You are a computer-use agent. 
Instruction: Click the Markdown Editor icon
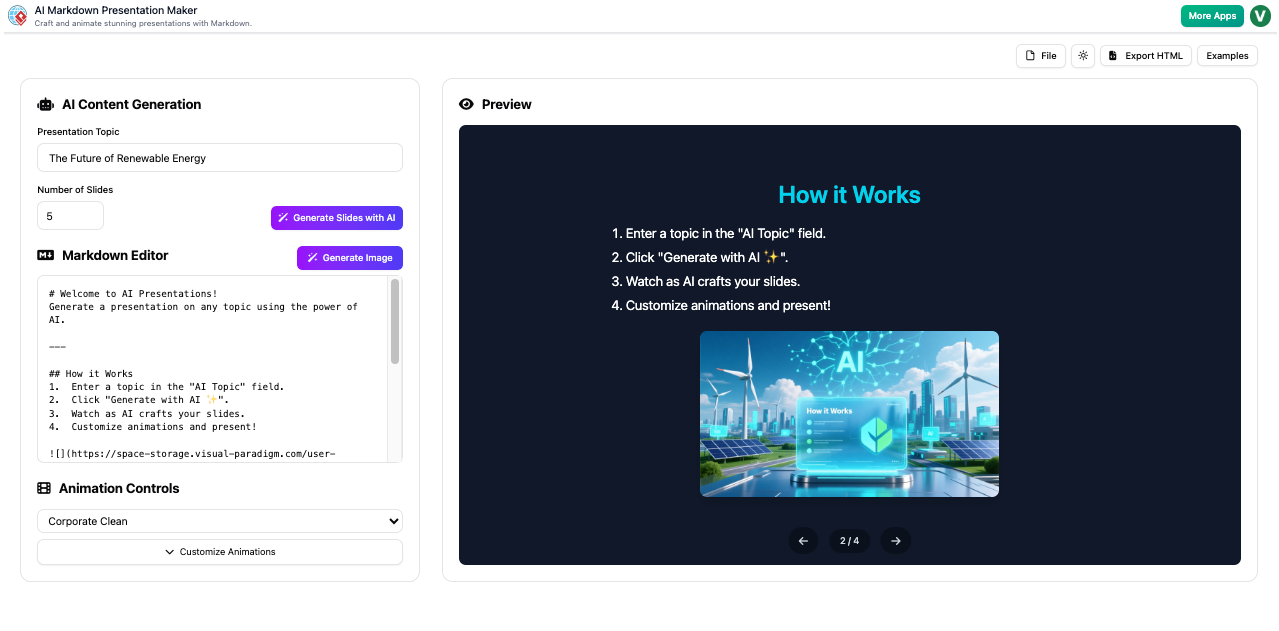pos(44,255)
